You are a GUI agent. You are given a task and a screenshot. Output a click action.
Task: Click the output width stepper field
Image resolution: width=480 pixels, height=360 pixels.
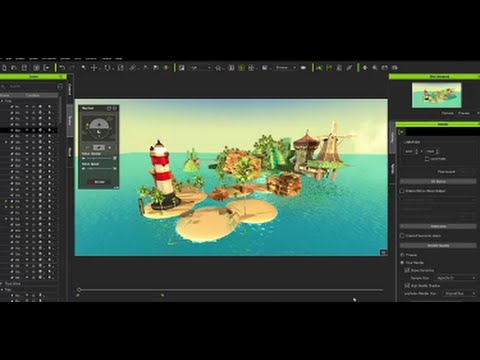point(411,151)
